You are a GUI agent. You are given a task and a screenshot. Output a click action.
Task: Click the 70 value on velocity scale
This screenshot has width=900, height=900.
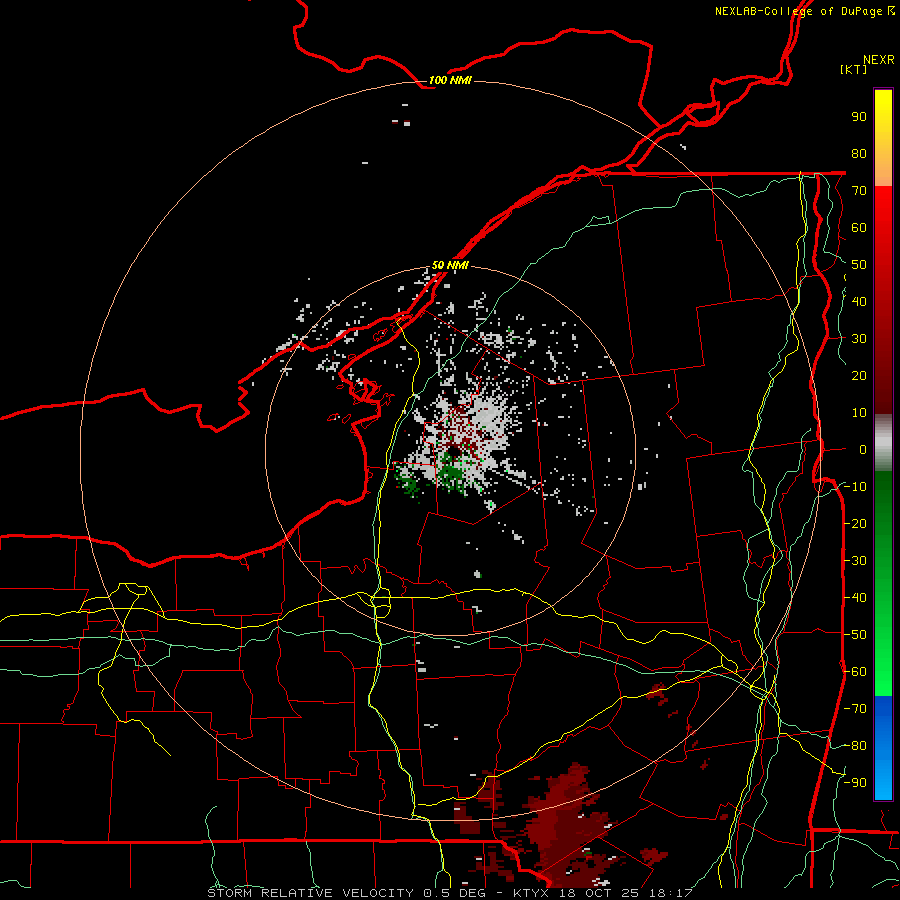tap(859, 191)
